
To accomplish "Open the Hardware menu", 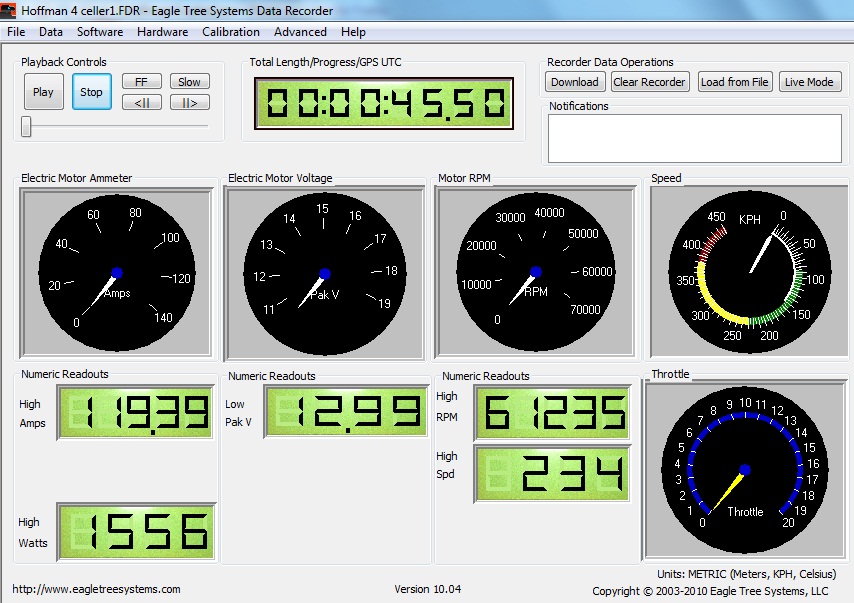I will click(x=162, y=32).
